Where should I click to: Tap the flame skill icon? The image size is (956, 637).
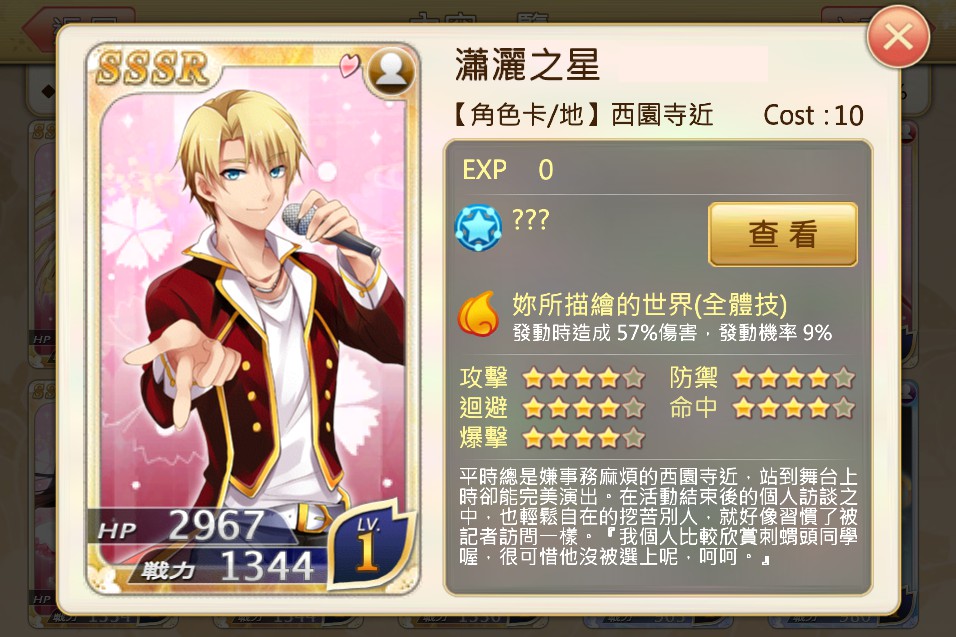pos(478,313)
